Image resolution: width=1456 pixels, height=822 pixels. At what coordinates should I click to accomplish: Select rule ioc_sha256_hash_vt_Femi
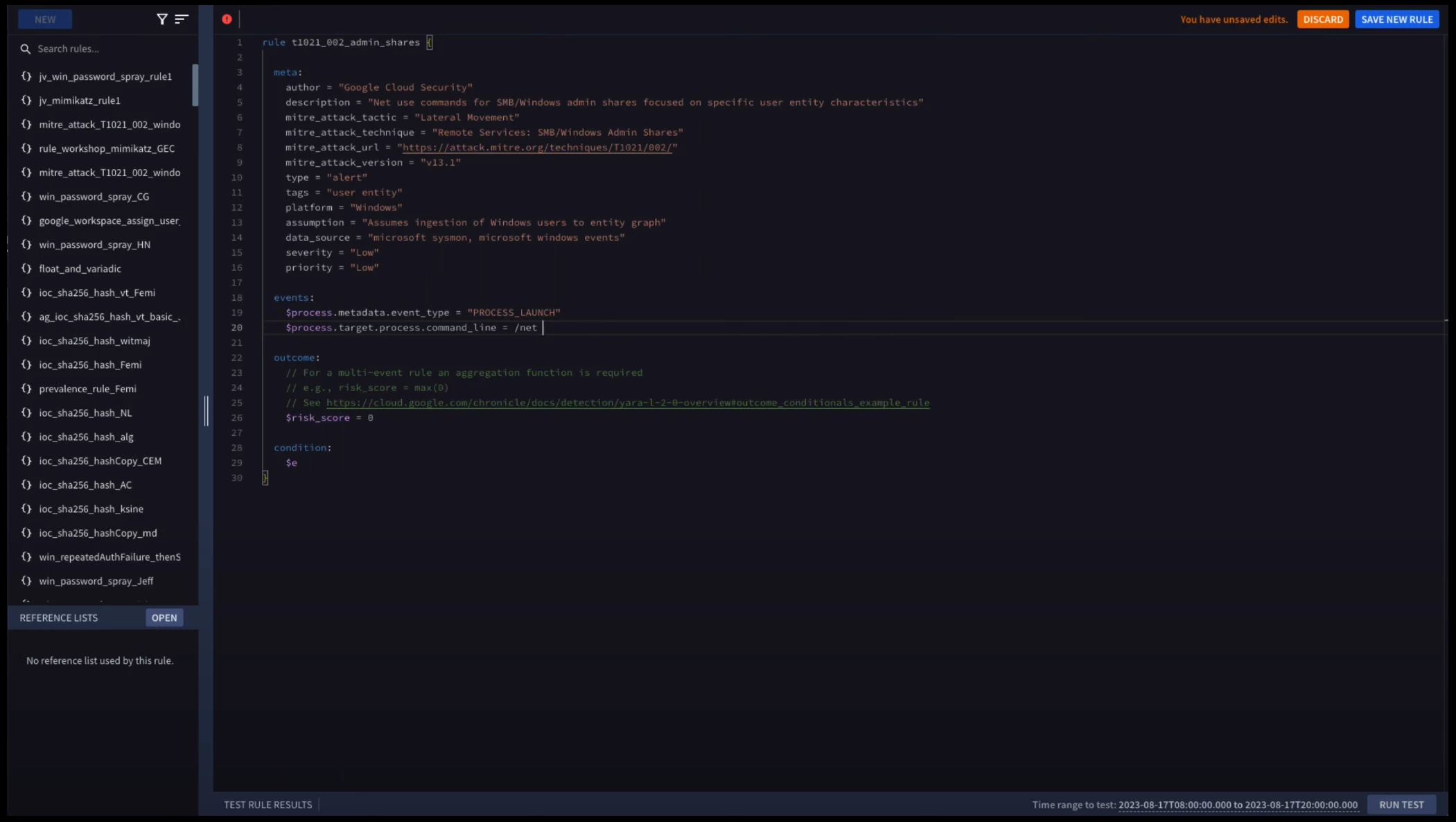[x=97, y=292]
